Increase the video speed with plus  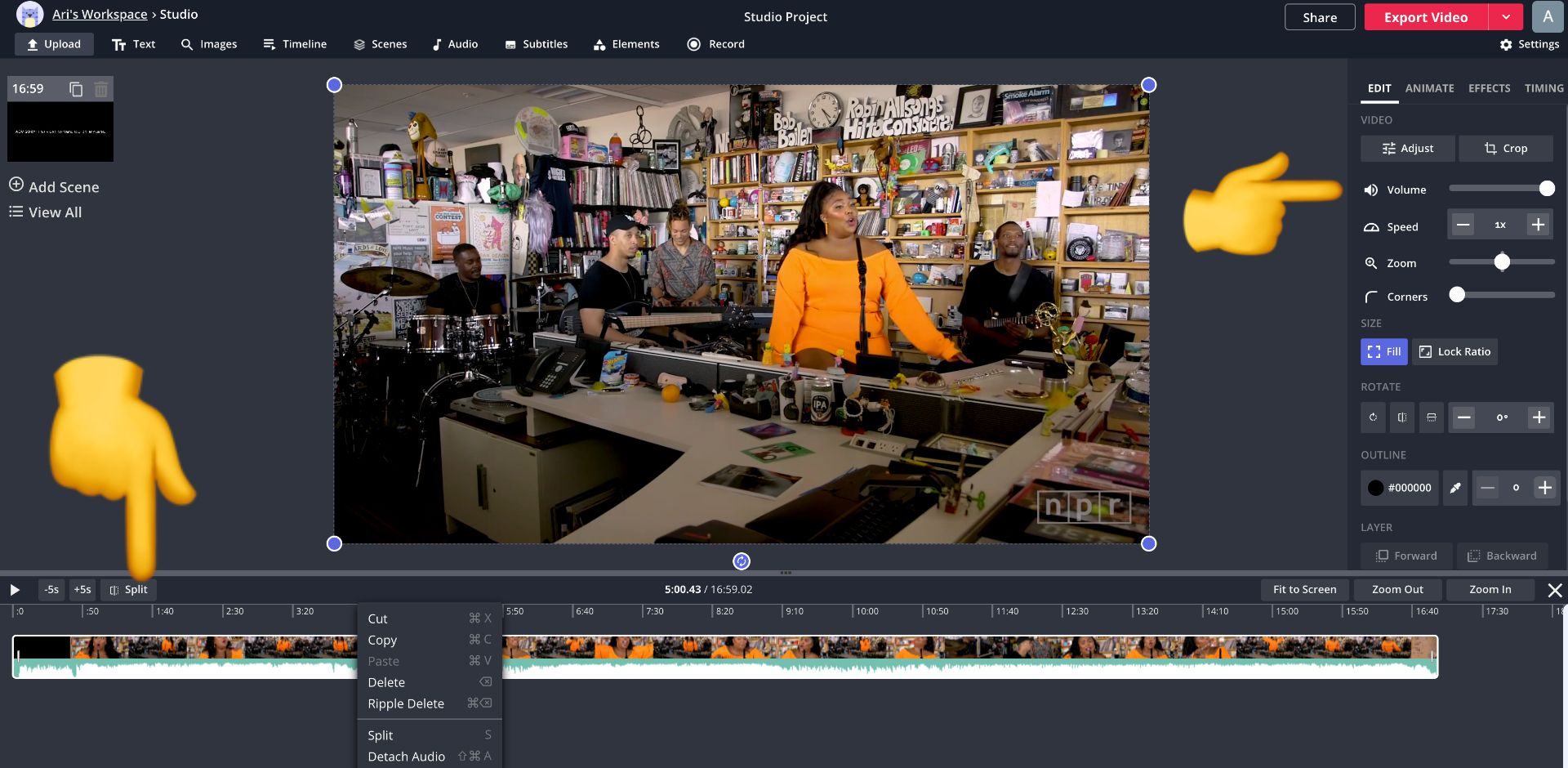pos(1538,225)
